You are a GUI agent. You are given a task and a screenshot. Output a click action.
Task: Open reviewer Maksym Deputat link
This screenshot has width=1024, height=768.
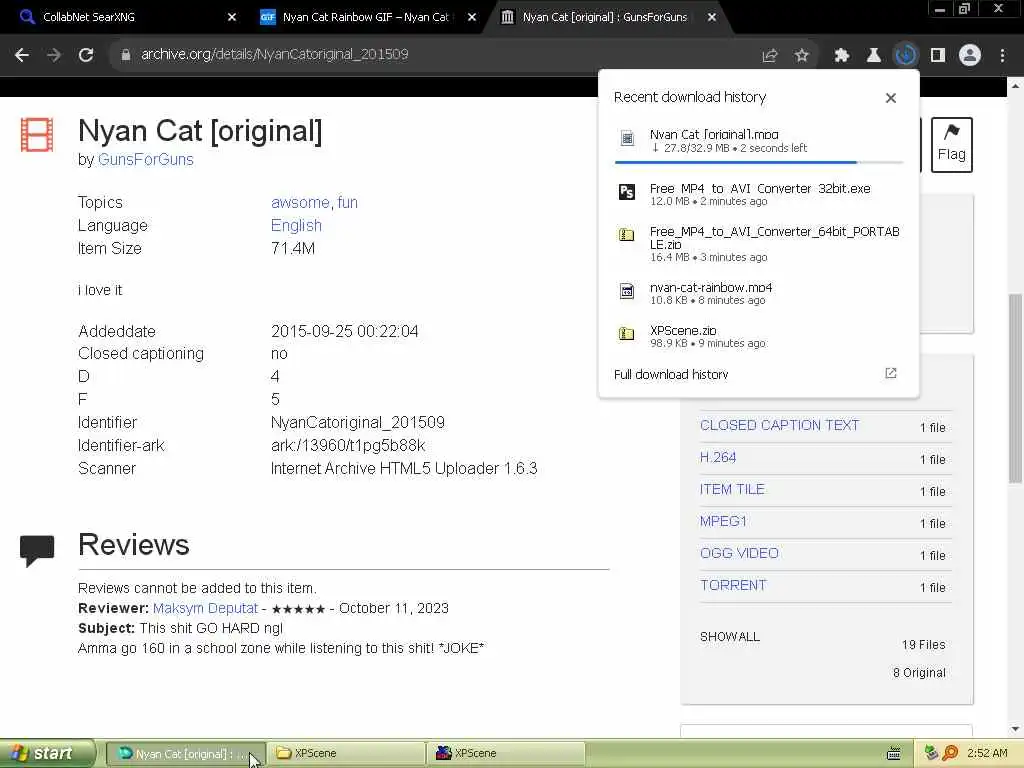click(205, 608)
